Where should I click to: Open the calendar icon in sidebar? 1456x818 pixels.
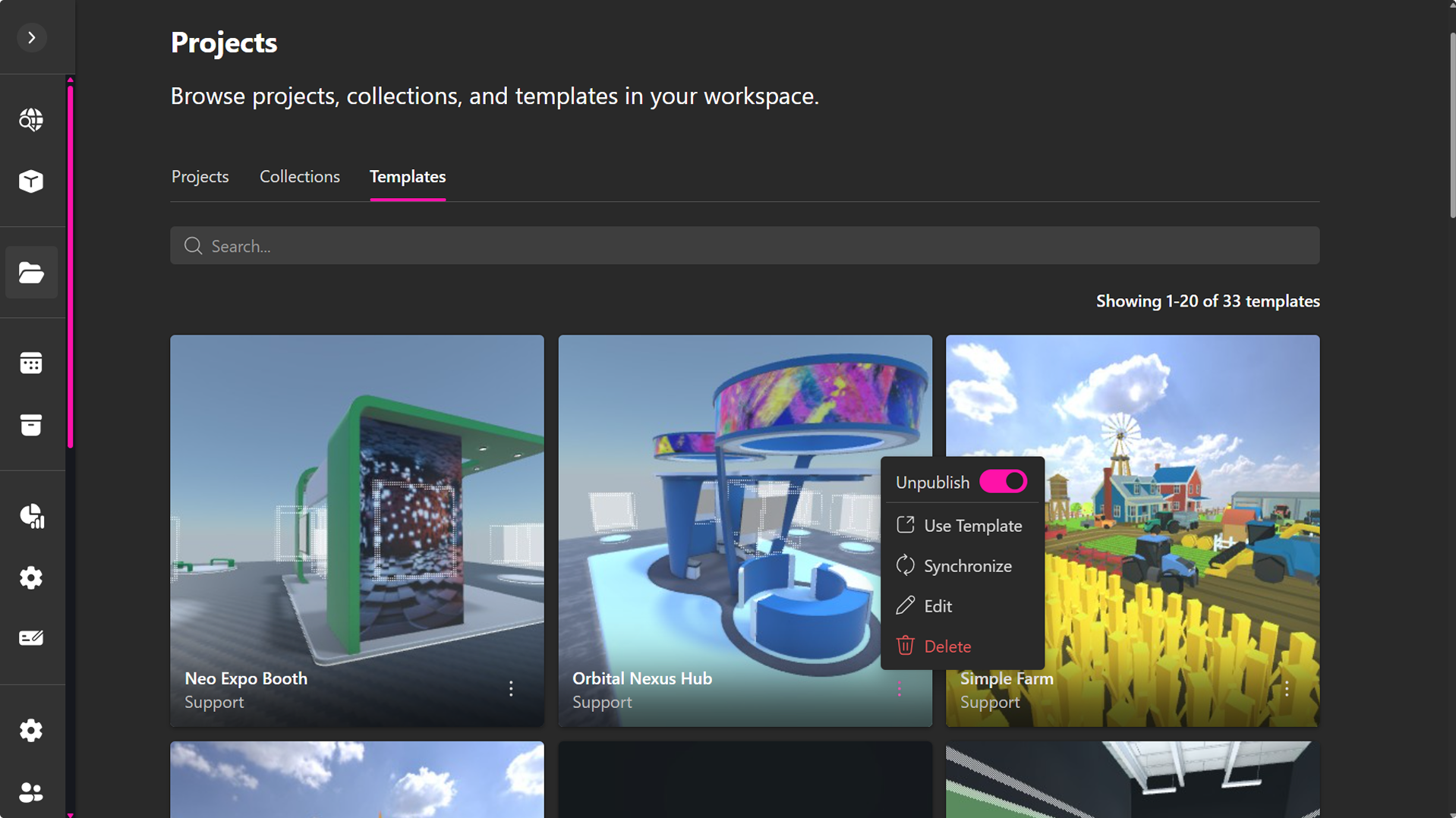31,363
